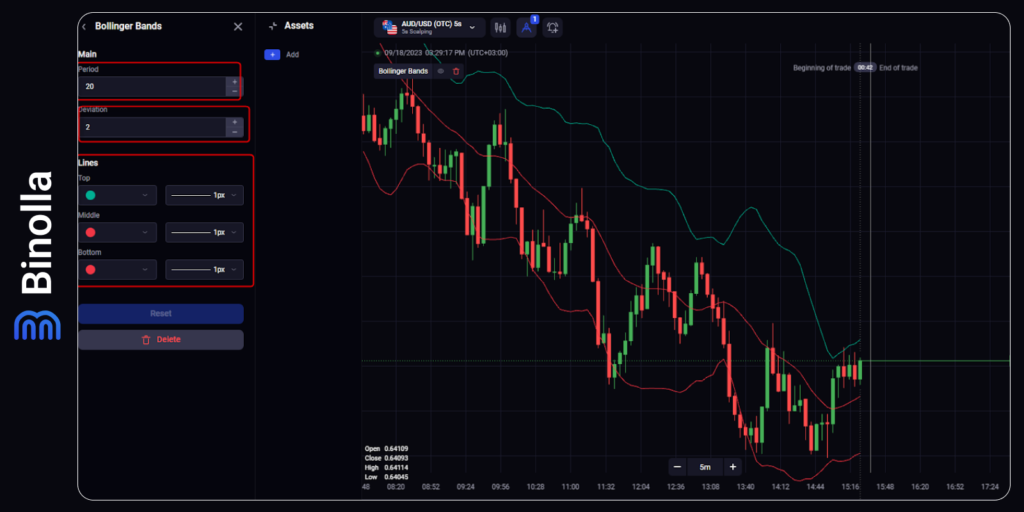The height and width of the screenshot is (512, 1024).
Task: Zoom in the timeframe with plus
Action: [733, 467]
